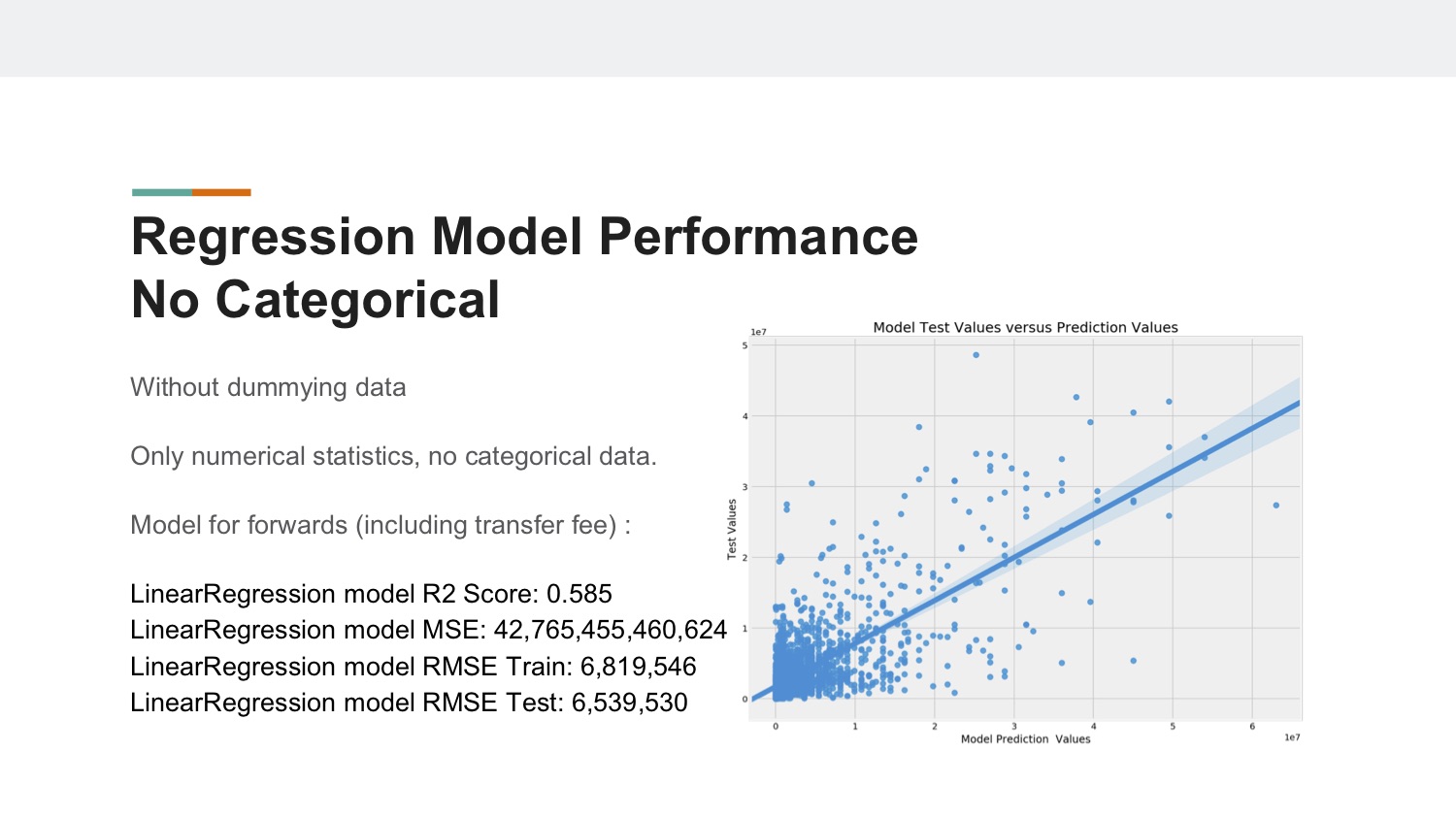Viewport: 1456px width, 818px height.
Task: Click the R2 Score: 0.585 line
Action: coord(371,594)
